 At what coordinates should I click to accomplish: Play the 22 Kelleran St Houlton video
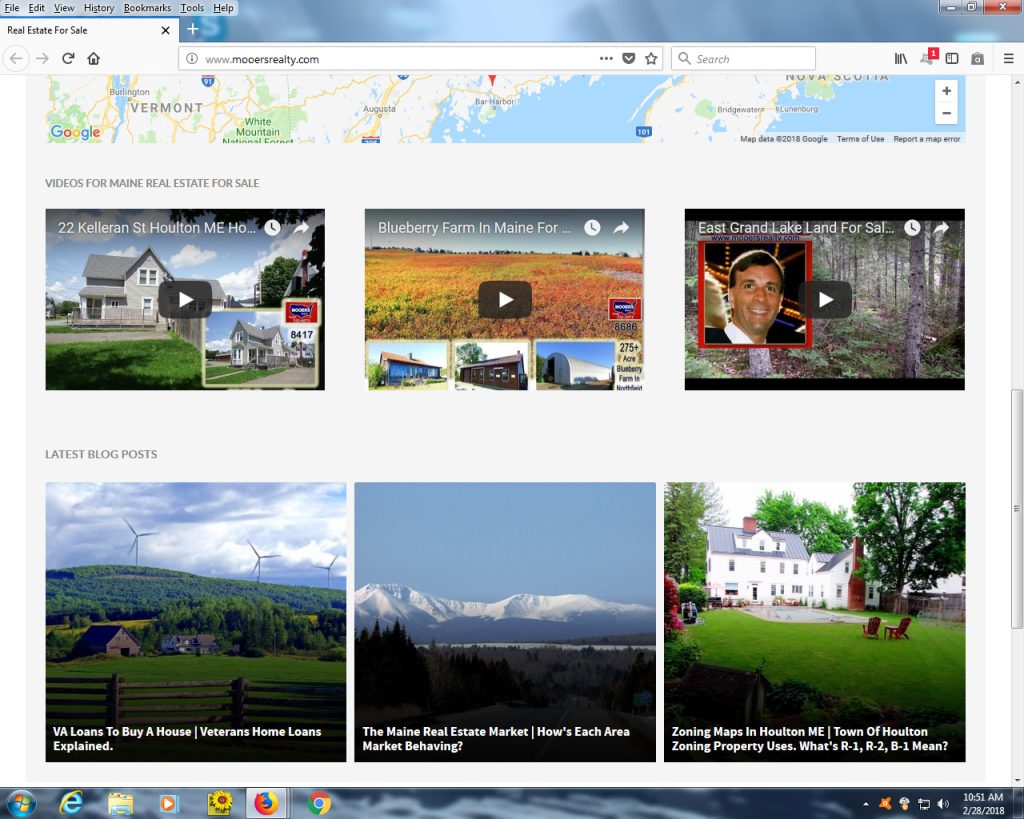pos(185,300)
